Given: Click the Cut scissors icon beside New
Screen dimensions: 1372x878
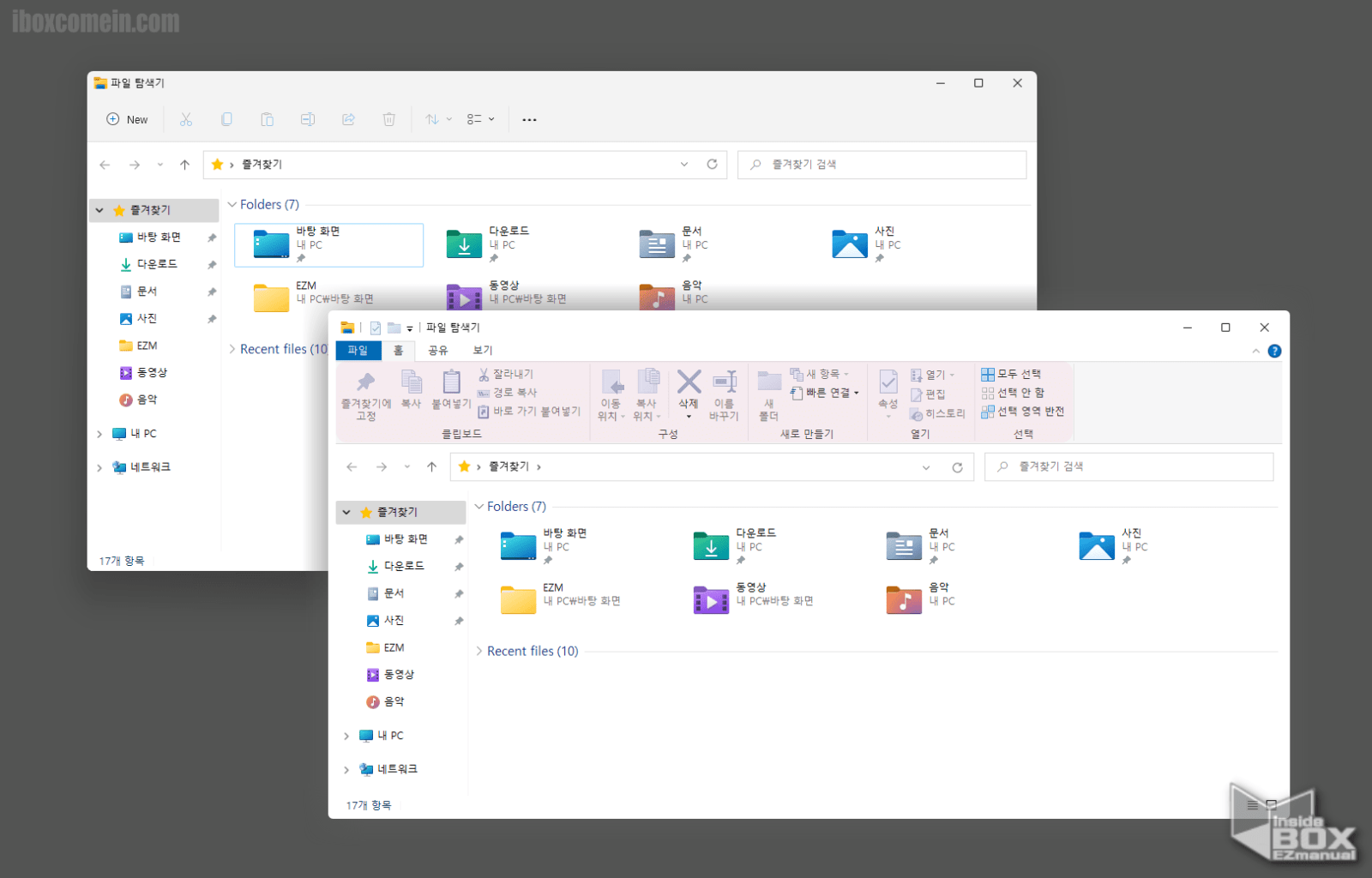Looking at the screenshot, I should coord(185,119).
